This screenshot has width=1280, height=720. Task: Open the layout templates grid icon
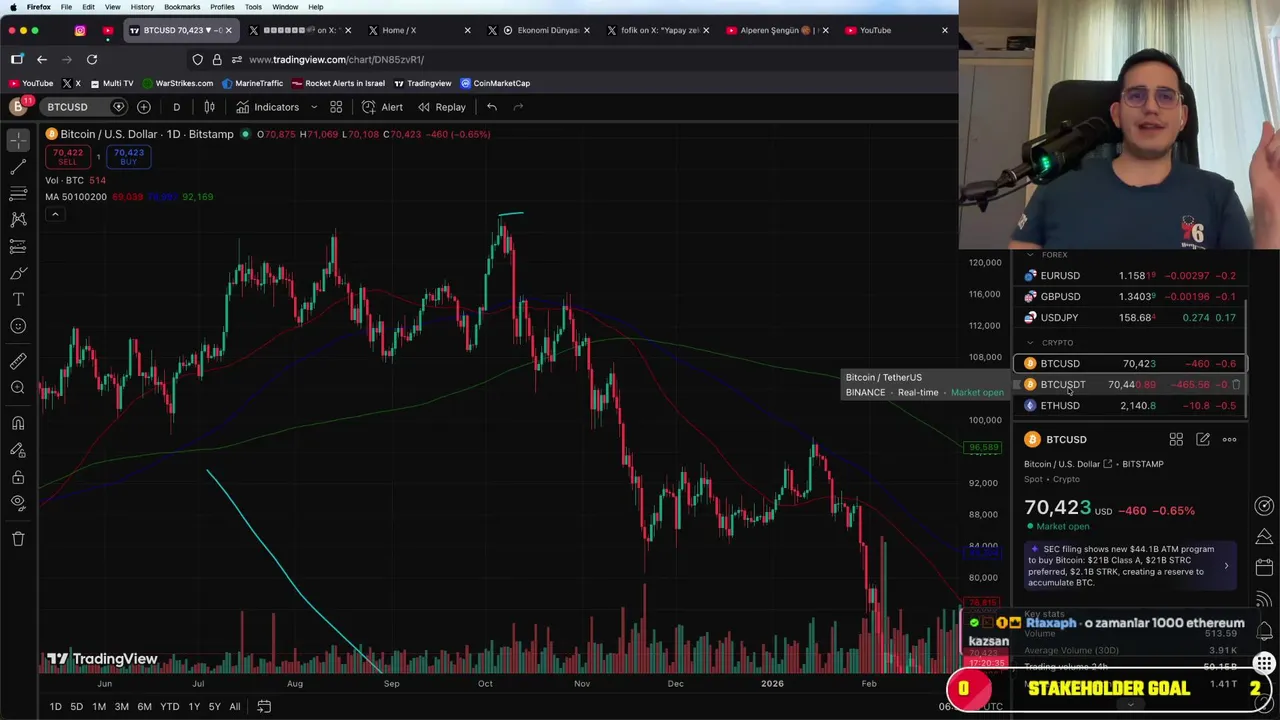point(336,107)
